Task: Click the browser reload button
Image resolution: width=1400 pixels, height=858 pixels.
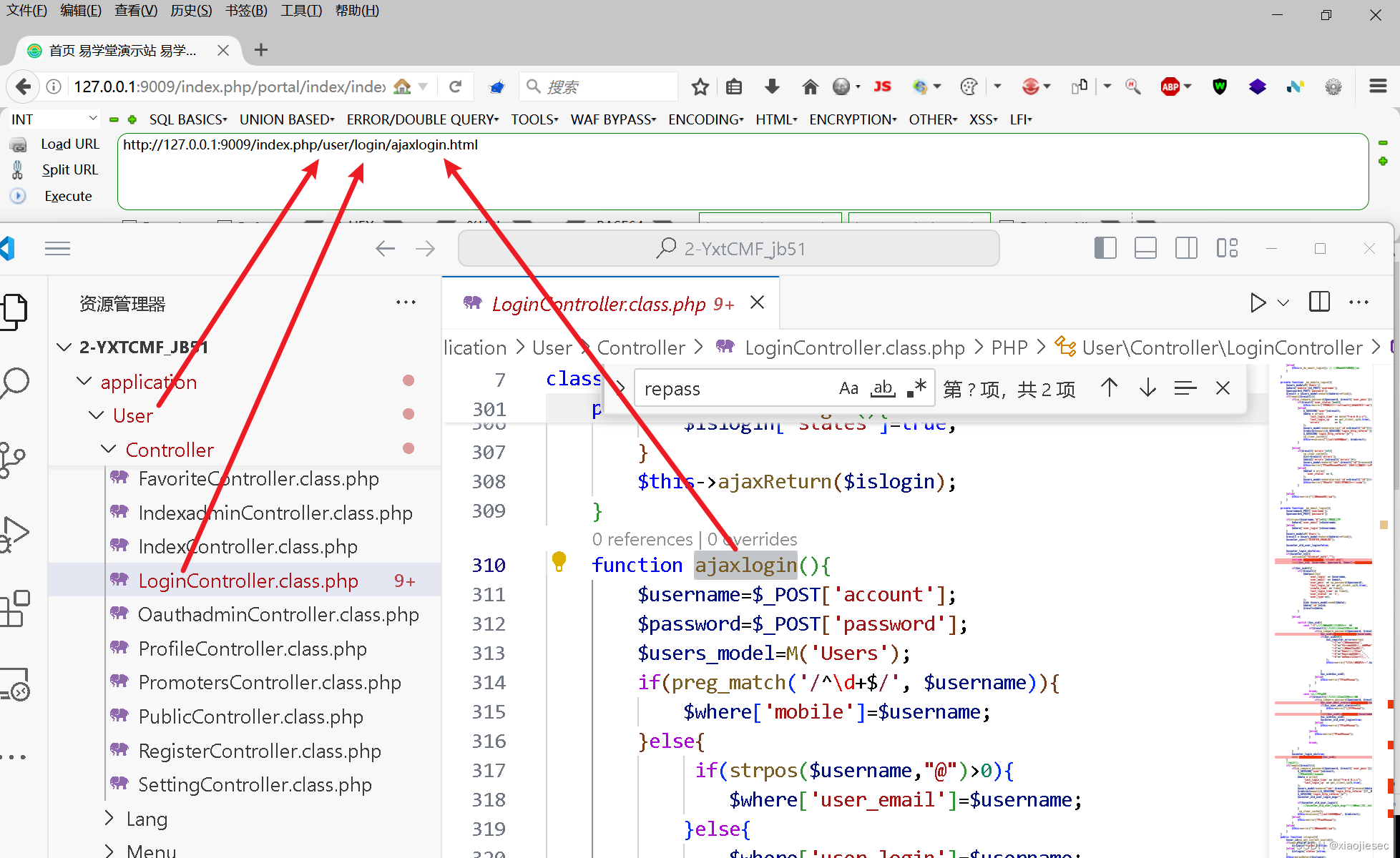Action: point(455,87)
